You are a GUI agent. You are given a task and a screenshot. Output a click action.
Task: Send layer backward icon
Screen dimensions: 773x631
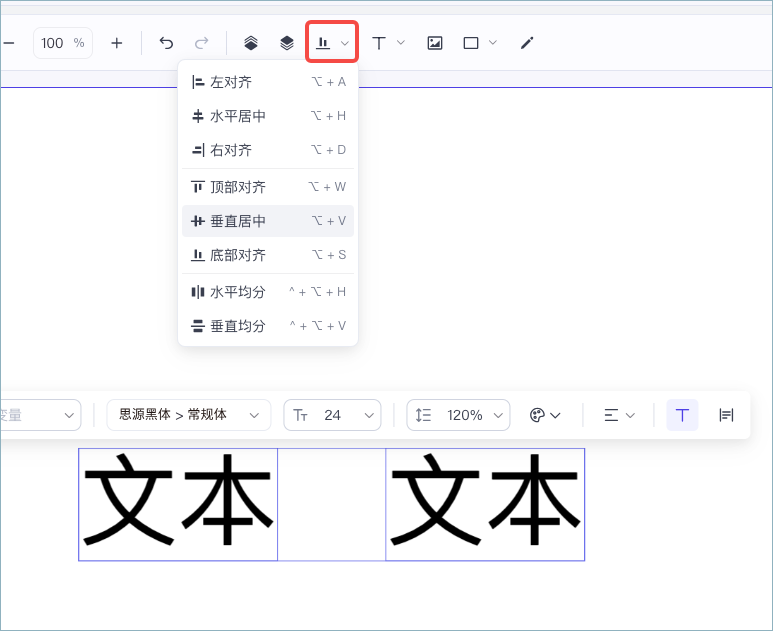tap(287, 43)
